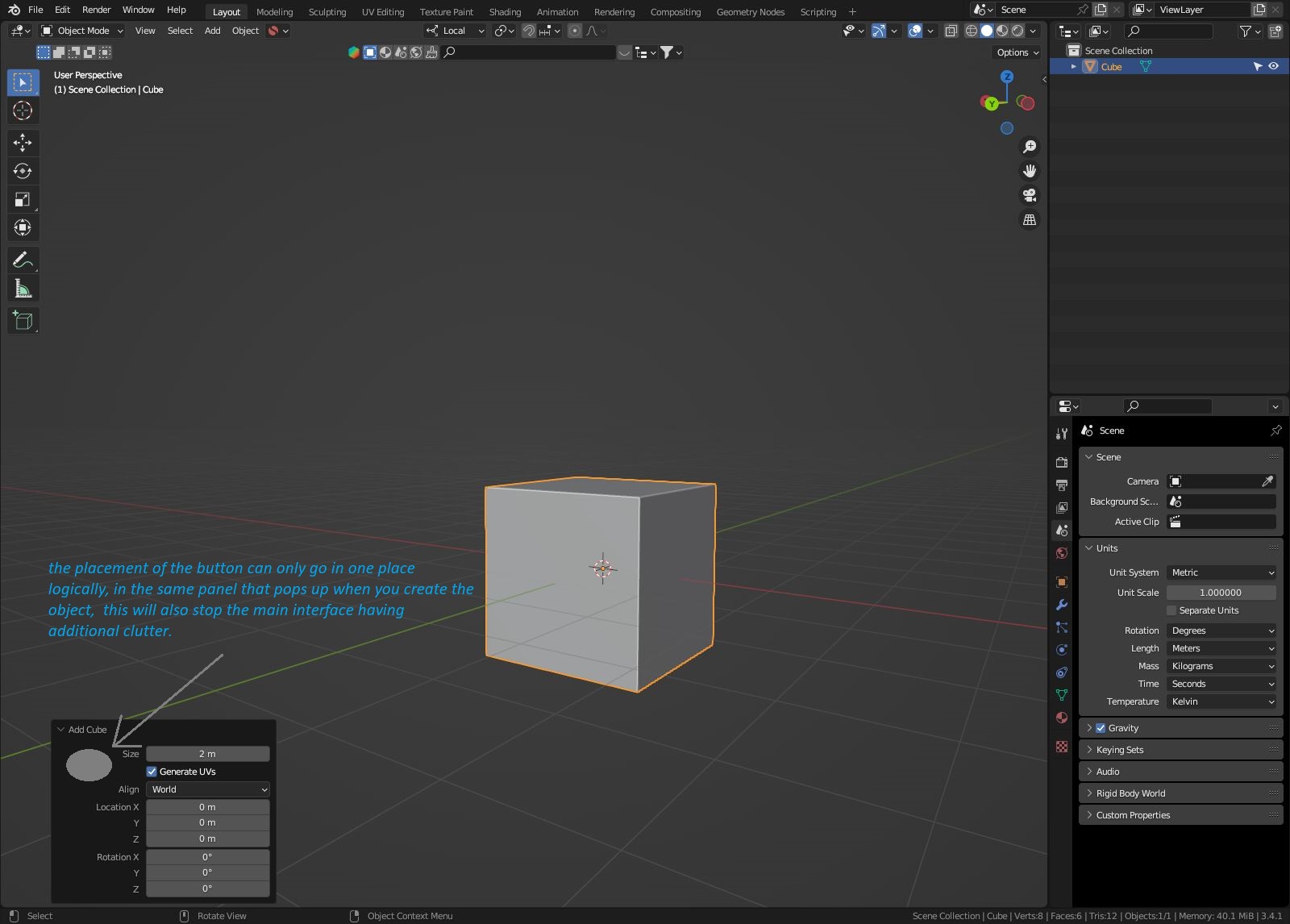
Task: Select the Measure tool
Action: [23, 288]
